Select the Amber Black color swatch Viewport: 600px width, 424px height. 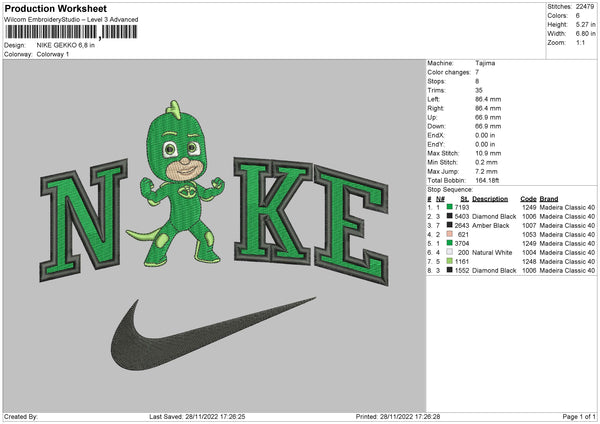[x=450, y=225]
